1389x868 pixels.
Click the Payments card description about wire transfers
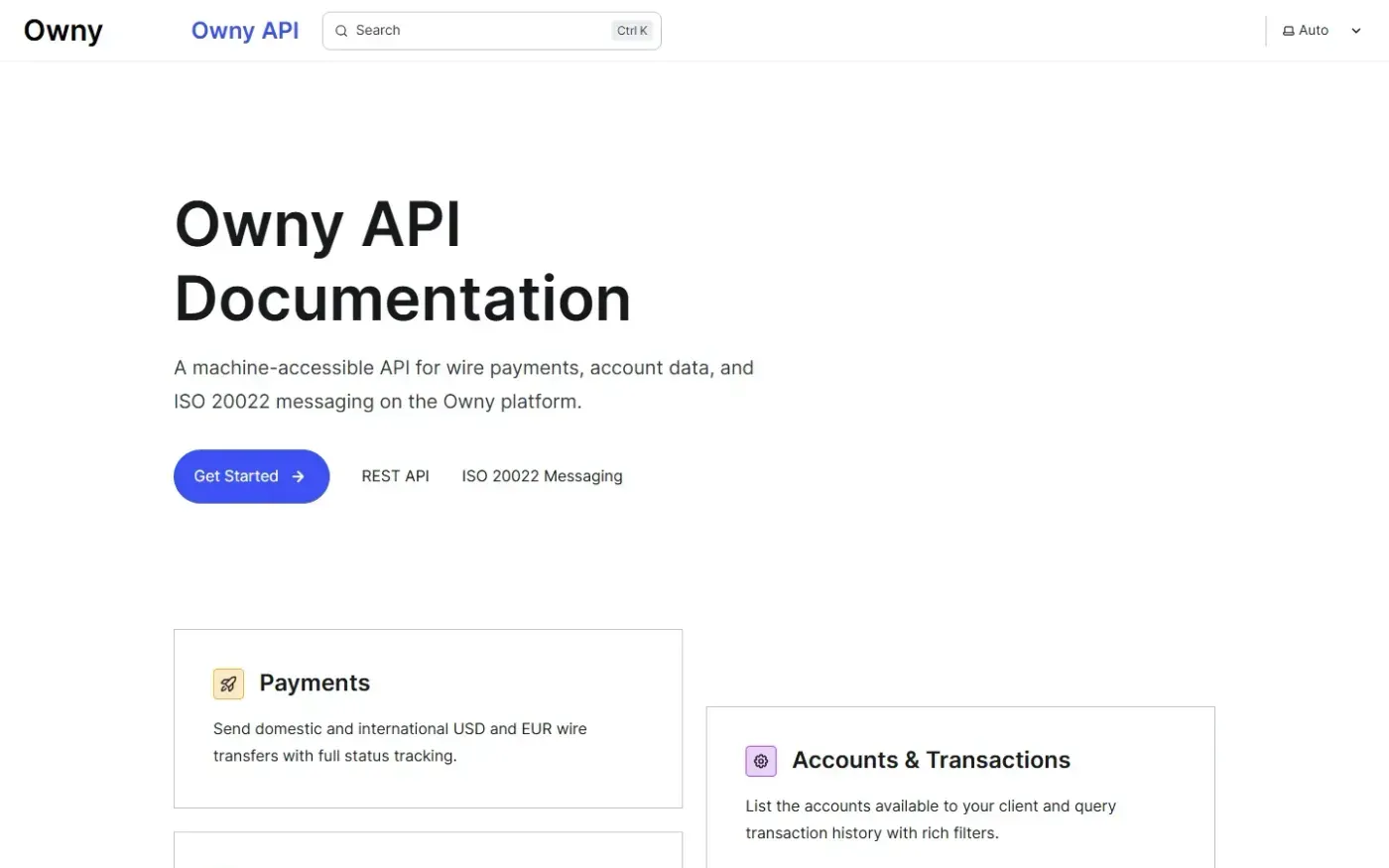[400, 742]
